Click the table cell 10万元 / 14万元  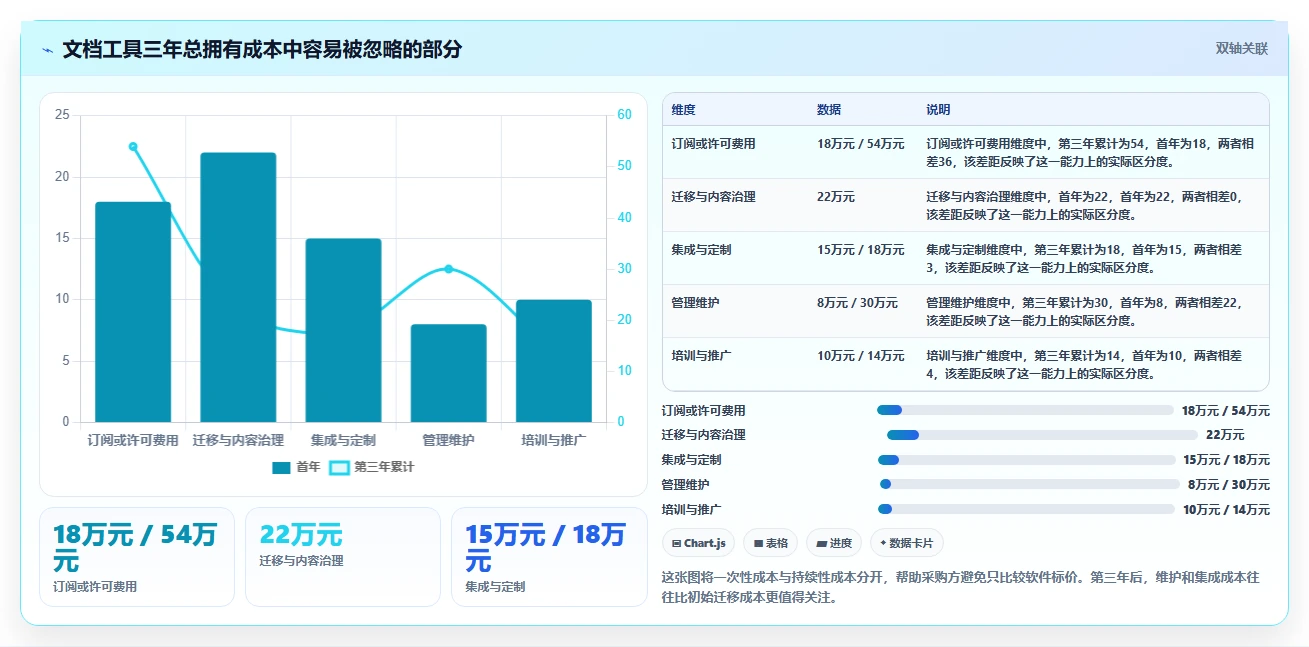click(x=861, y=356)
